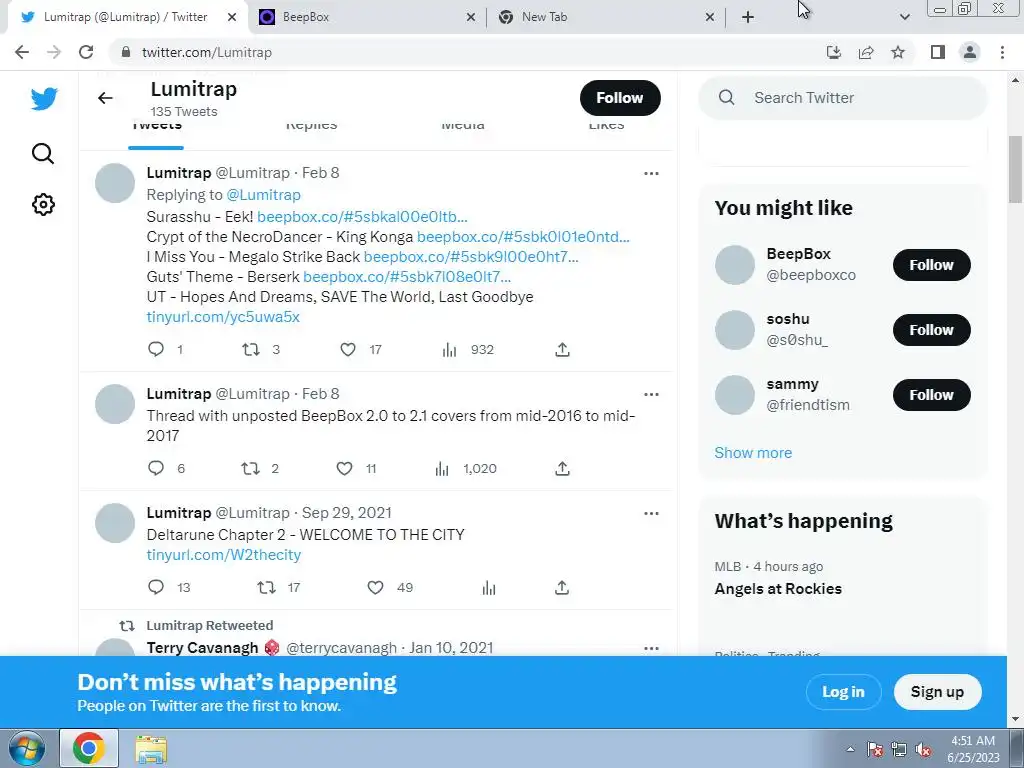Open Angels at Rockies trending item
This screenshot has height=768, width=1024.
coord(778,588)
